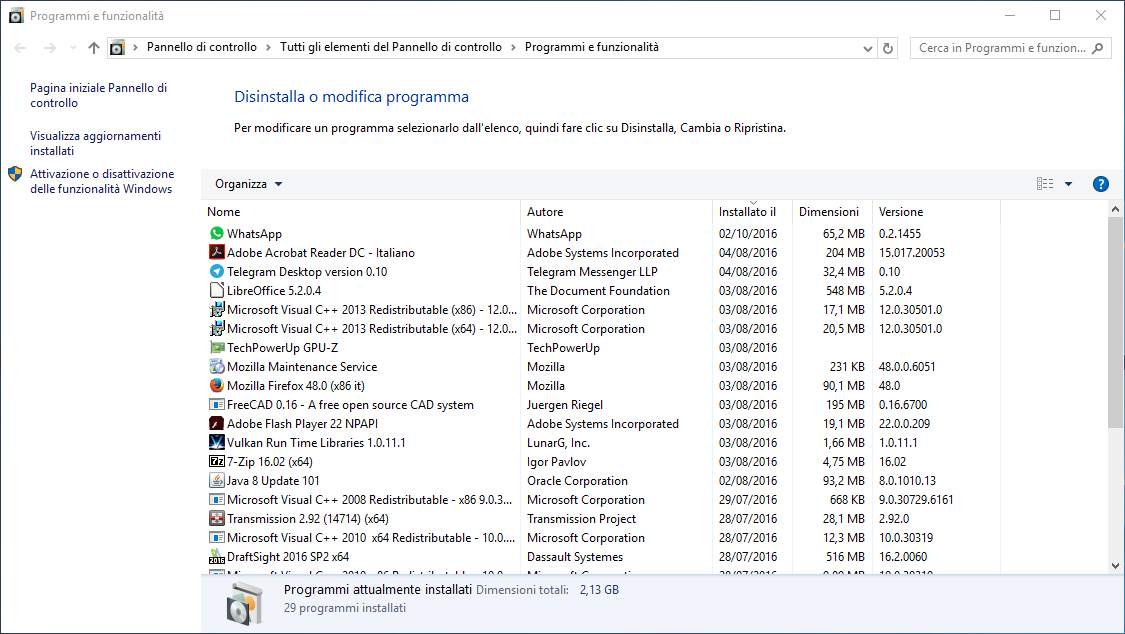Click size cell 548 MB

[x=845, y=290]
